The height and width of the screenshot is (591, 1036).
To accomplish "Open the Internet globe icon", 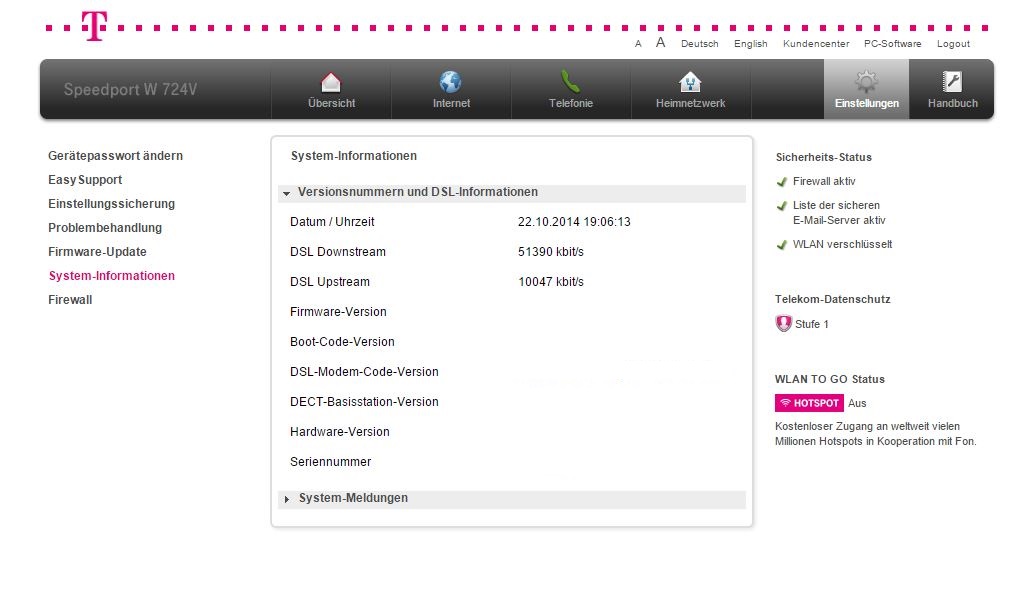I will pyautogui.click(x=451, y=82).
